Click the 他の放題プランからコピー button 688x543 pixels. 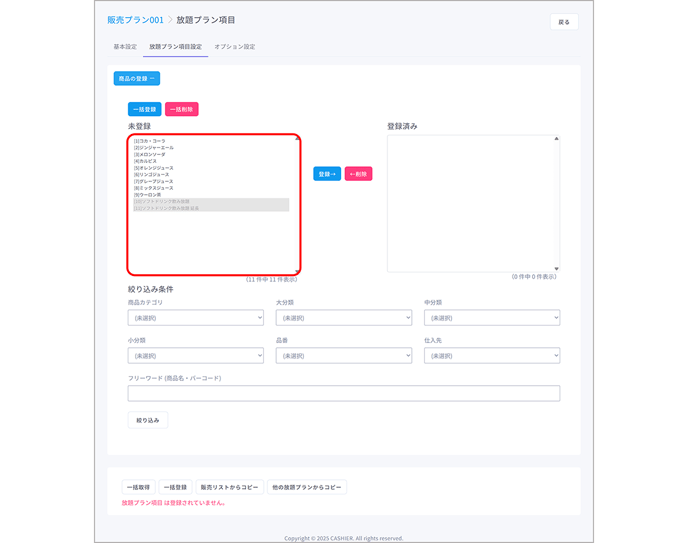[x=307, y=487]
